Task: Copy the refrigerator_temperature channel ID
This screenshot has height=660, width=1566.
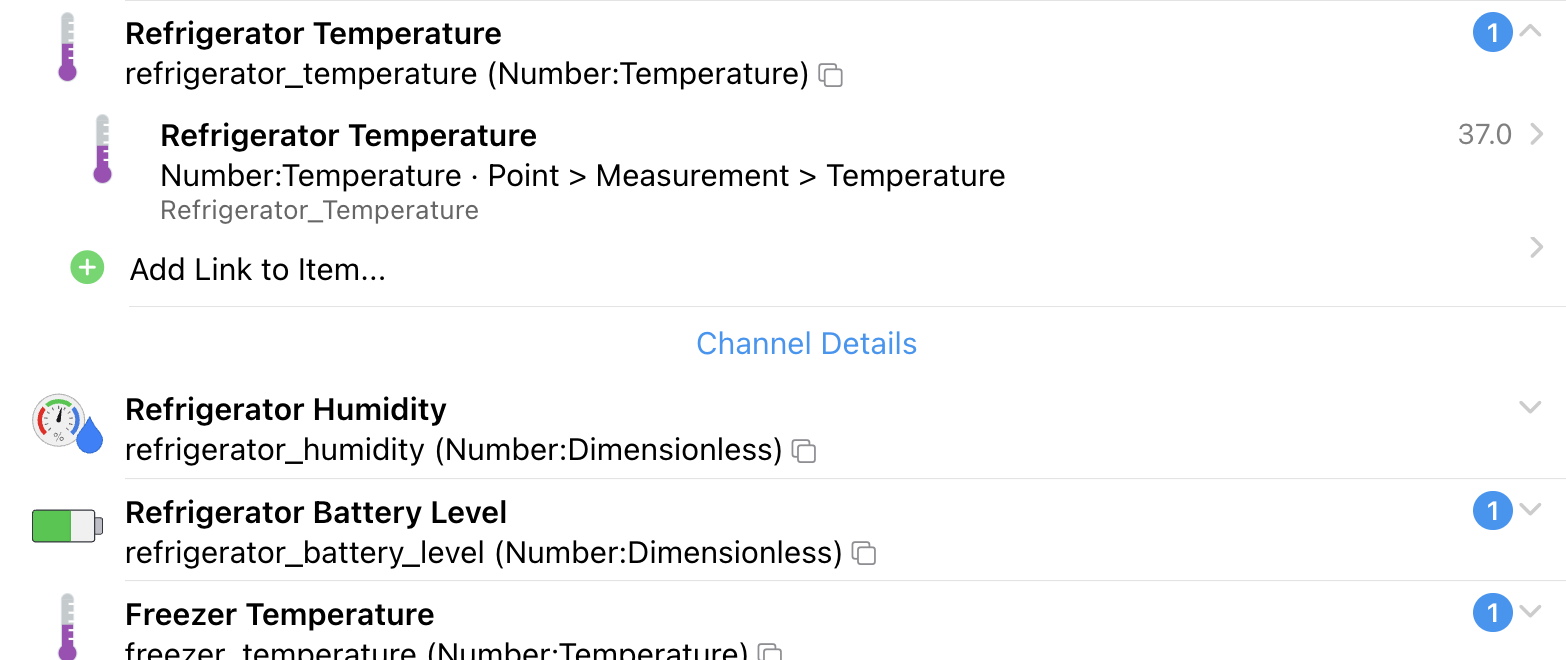Action: coord(831,75)
